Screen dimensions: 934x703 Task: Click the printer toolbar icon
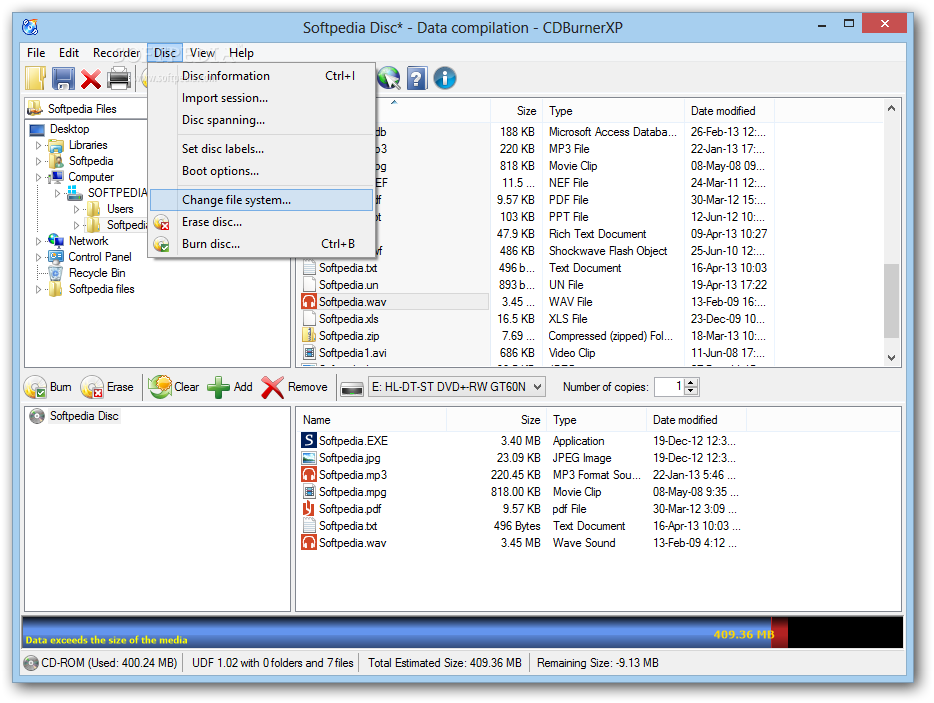tap(119, 79)
